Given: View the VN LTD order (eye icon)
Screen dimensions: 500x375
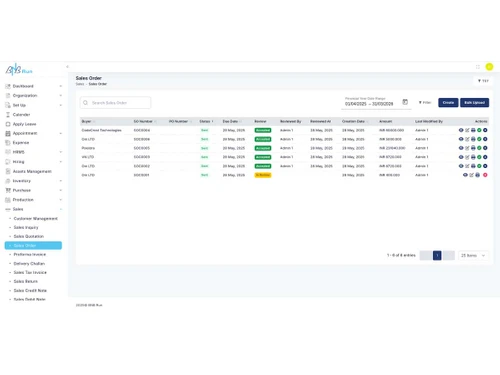Looking at the screenshot, I should click(461, 157).
